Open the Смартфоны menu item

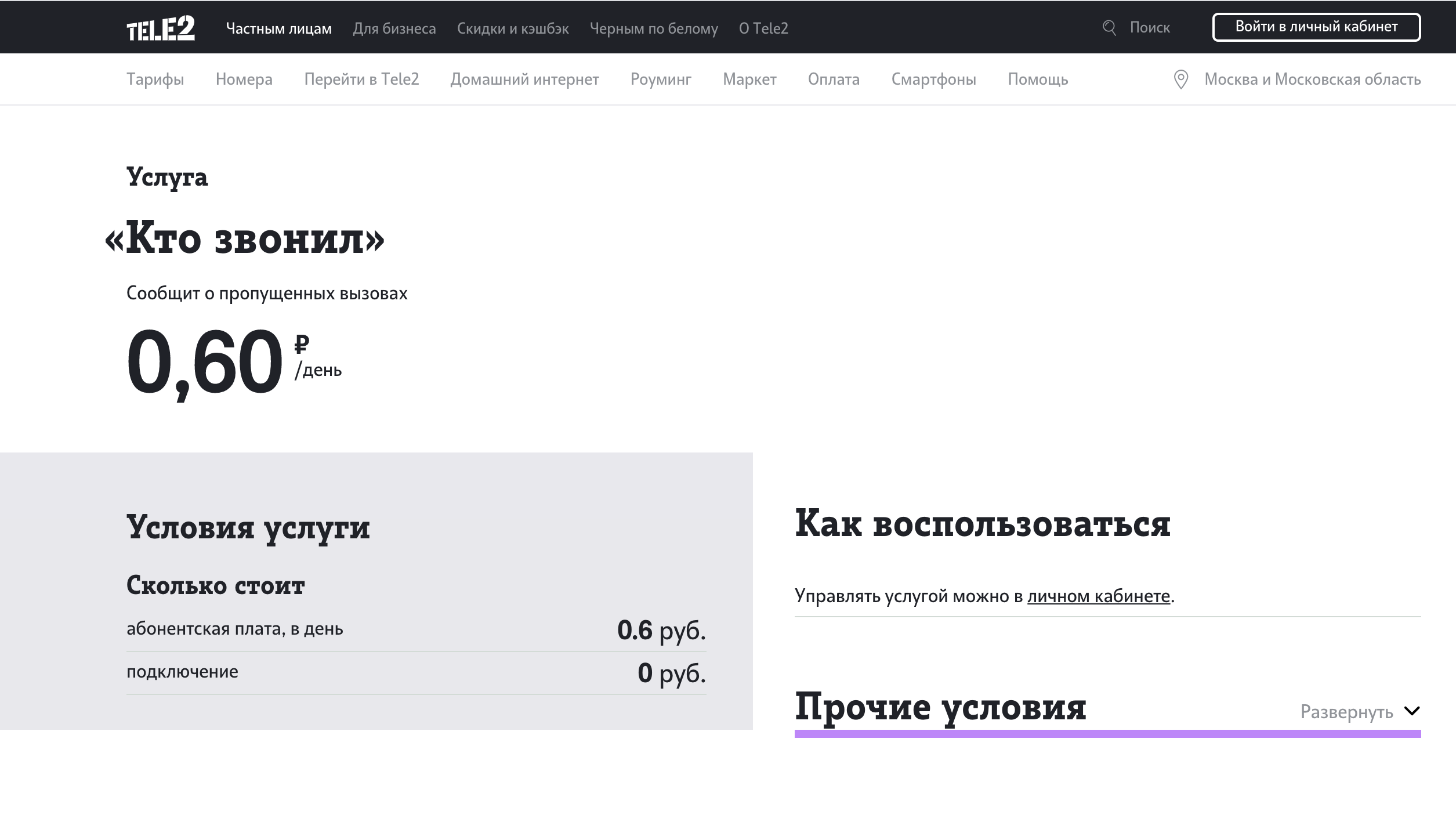coord(933,79)
